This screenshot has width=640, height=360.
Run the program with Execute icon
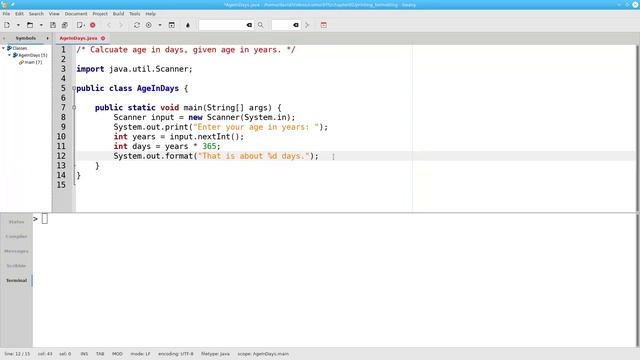172,25
